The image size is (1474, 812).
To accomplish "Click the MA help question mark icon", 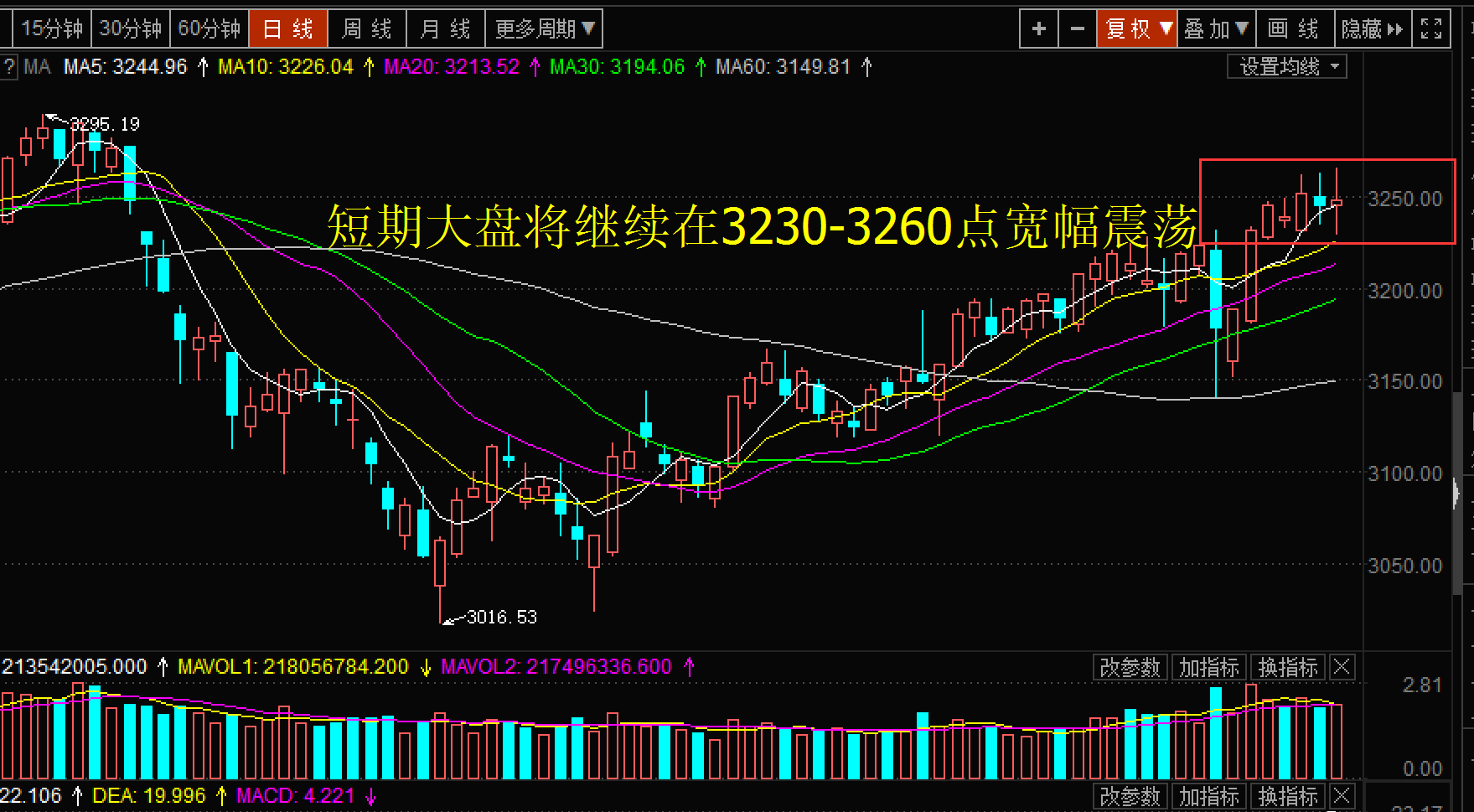I will pos(8,67).
